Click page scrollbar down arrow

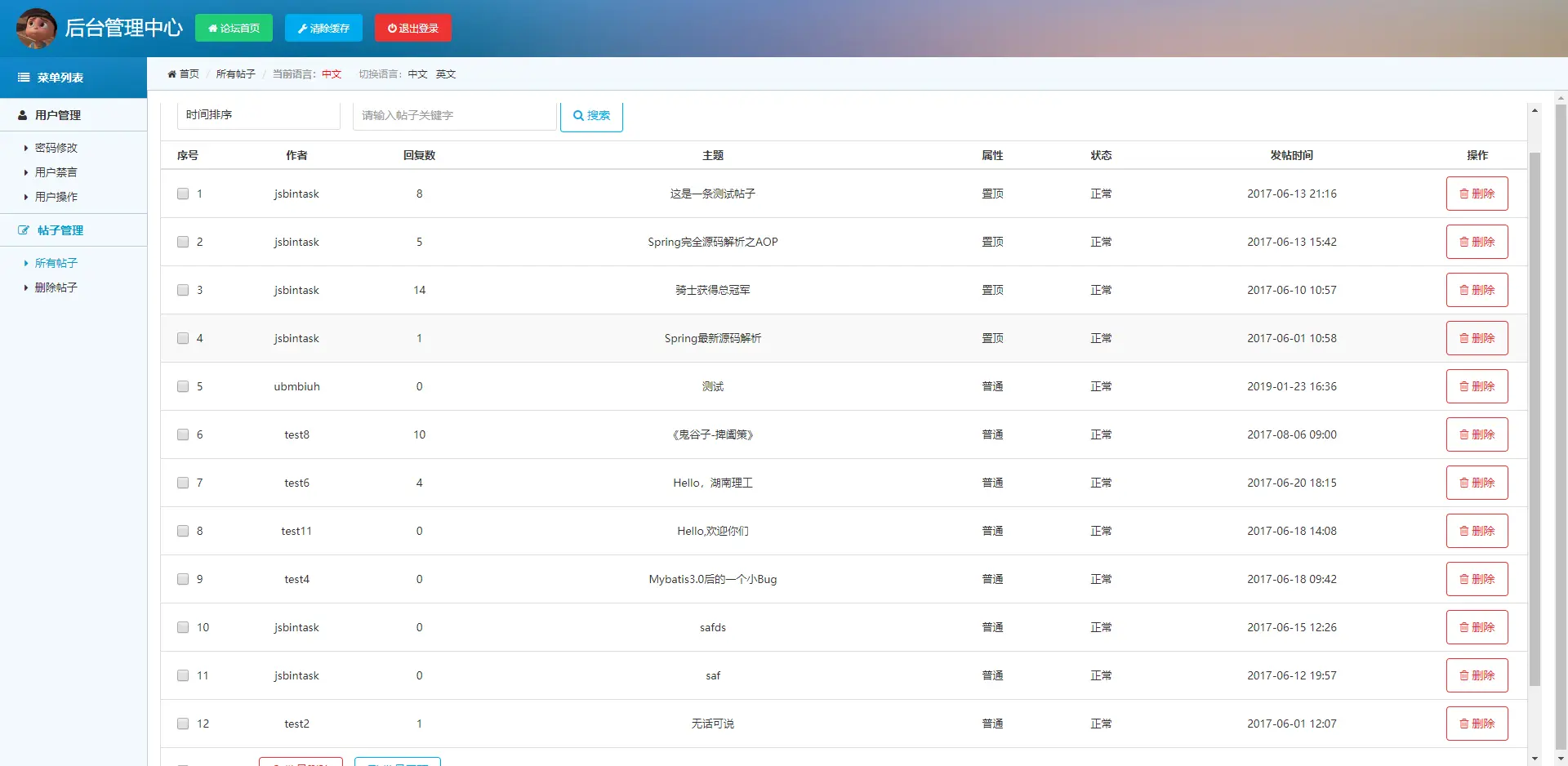(x=1561, y=759)
